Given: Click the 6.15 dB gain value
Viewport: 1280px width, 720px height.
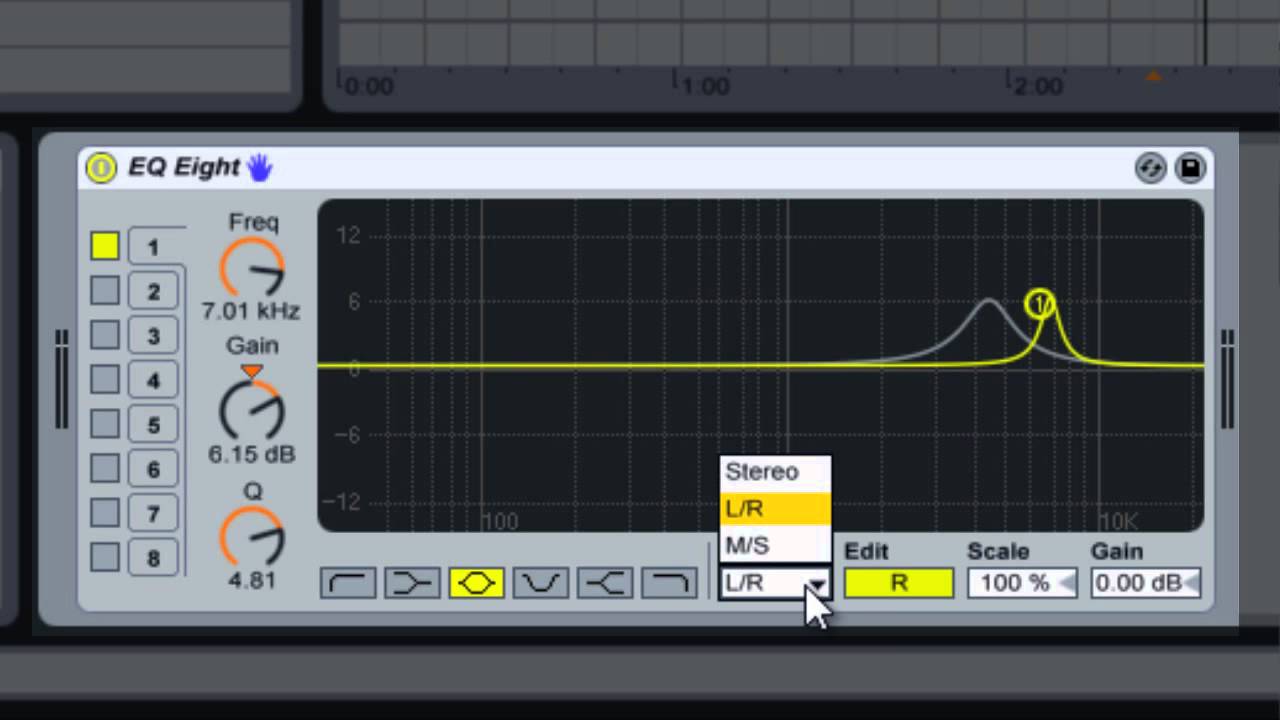Looking at the screenshot, I should point(251,455).
